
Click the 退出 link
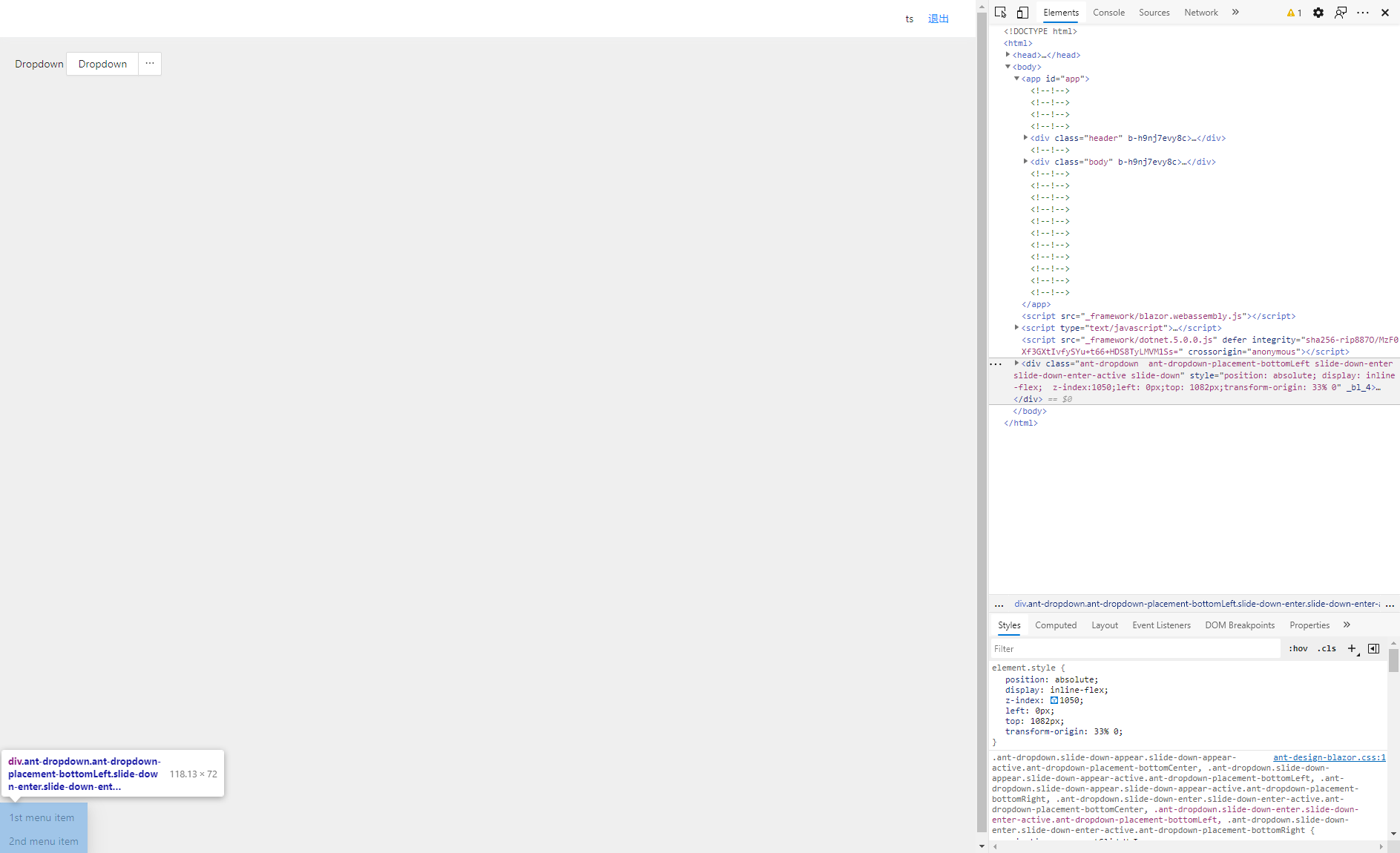[937, 19]
